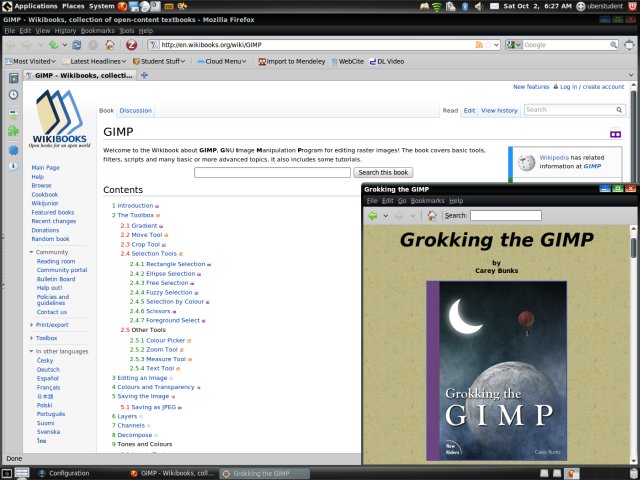This screenshot has height=480, width=640.
Task: Open the Applications menu in top panel
Action: [36, 6]
